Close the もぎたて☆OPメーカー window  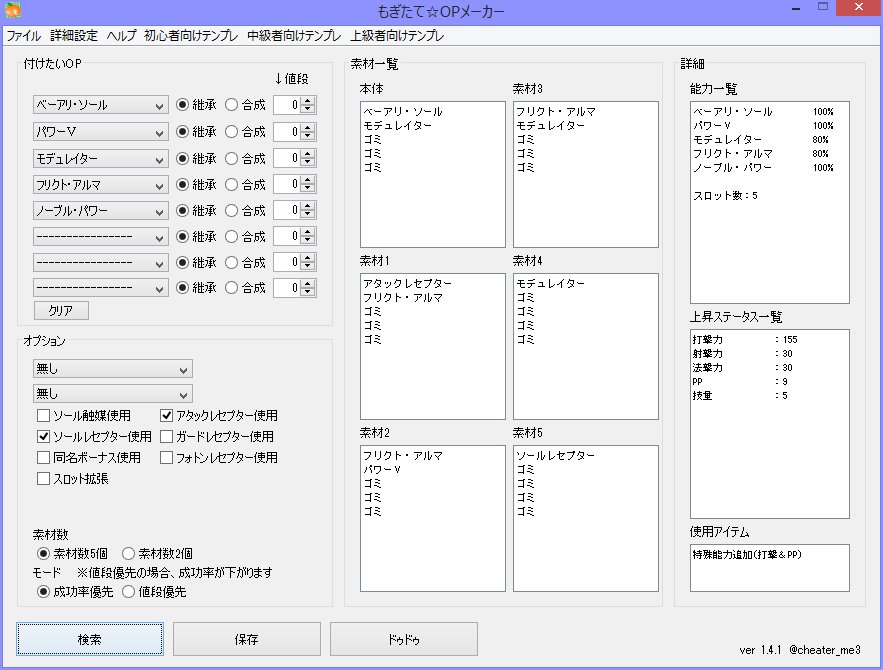tap(859, 8)
